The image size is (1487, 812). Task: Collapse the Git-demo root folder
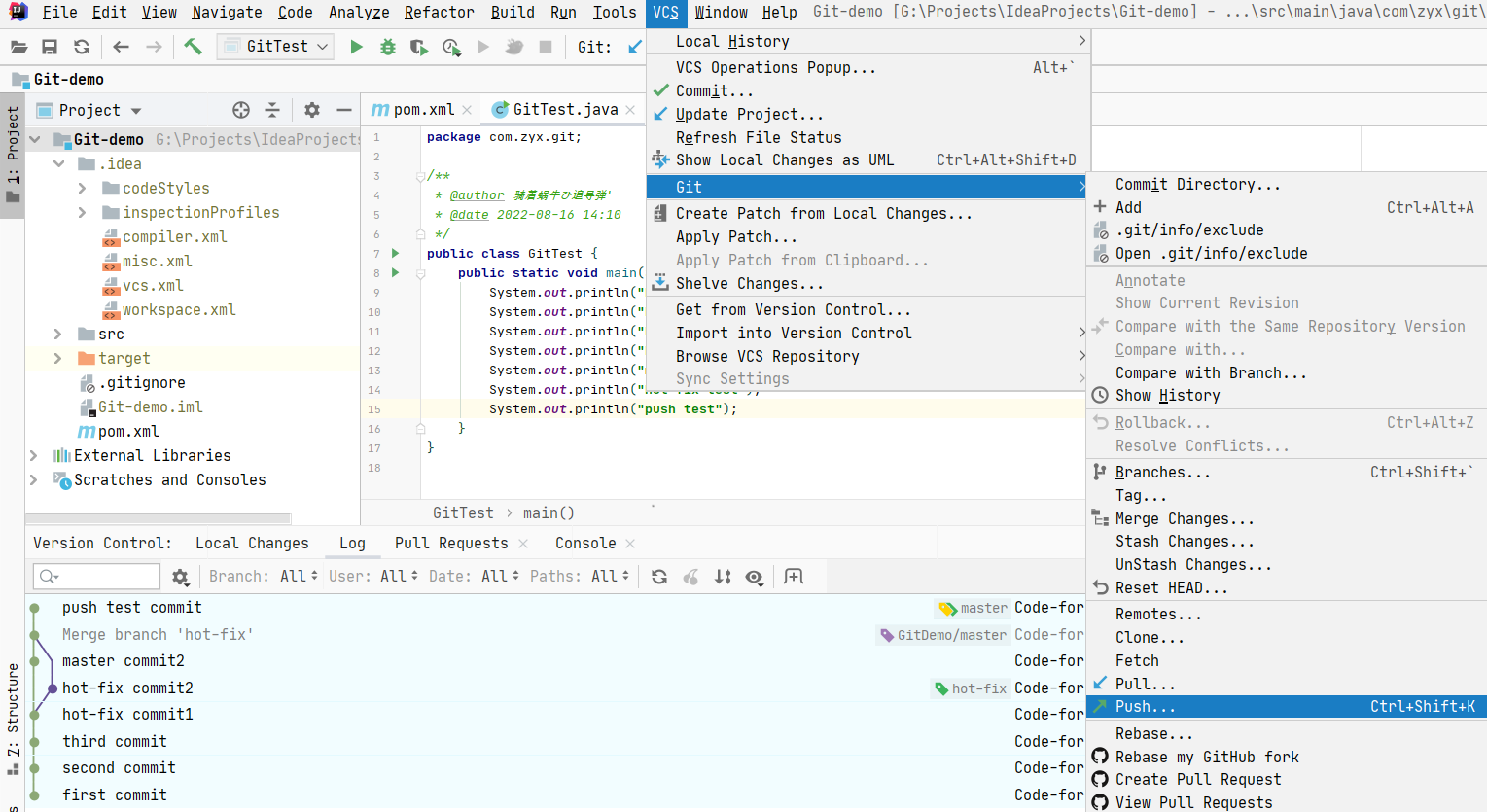tap(35, 139)
